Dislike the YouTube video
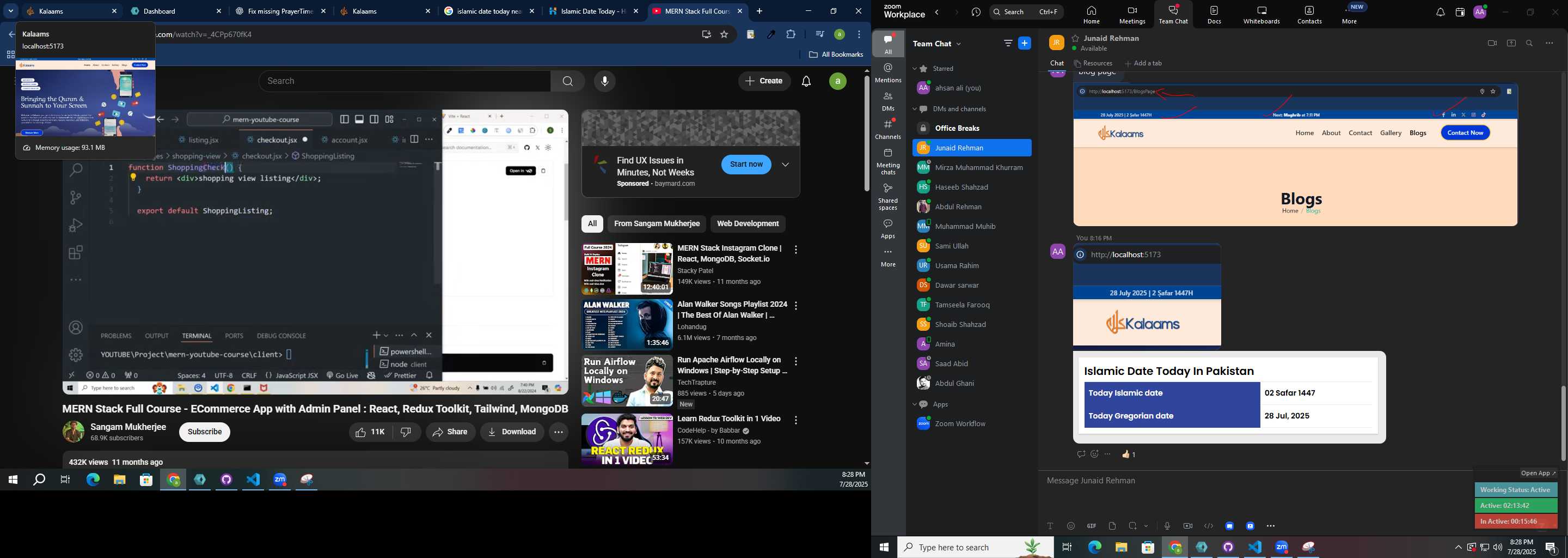This screenshot has width=1568, height=558. pyautogui.click(x=406, y=432)
